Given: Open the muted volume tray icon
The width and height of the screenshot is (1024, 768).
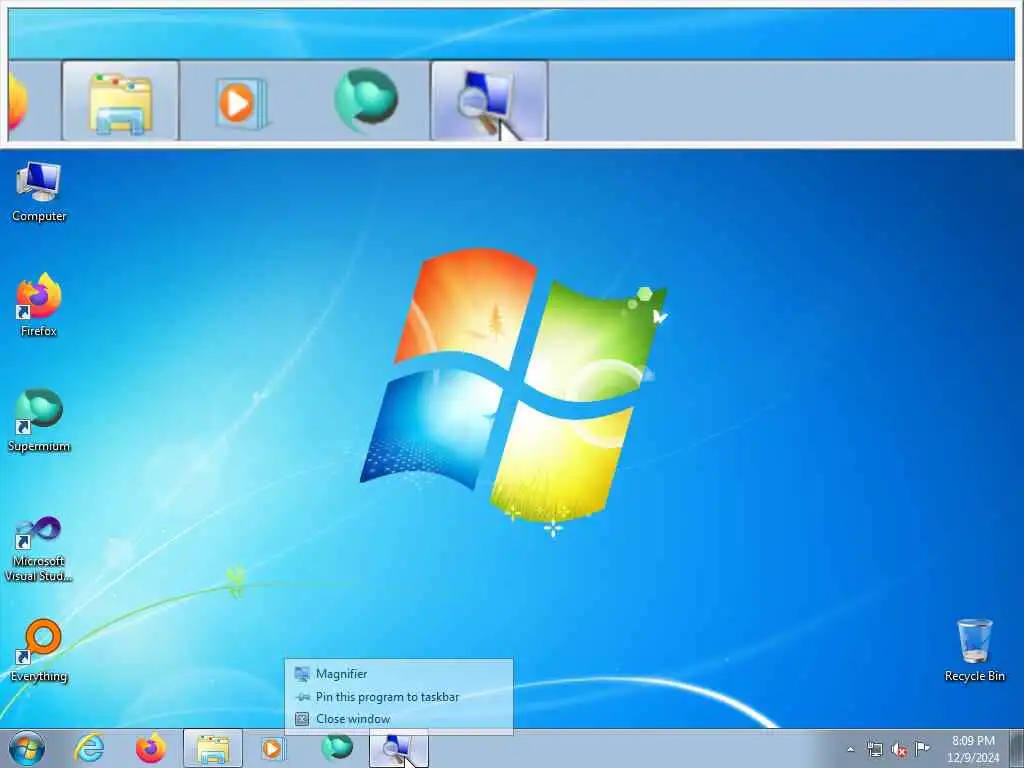Looking at the screenshot, I should 899,749.
